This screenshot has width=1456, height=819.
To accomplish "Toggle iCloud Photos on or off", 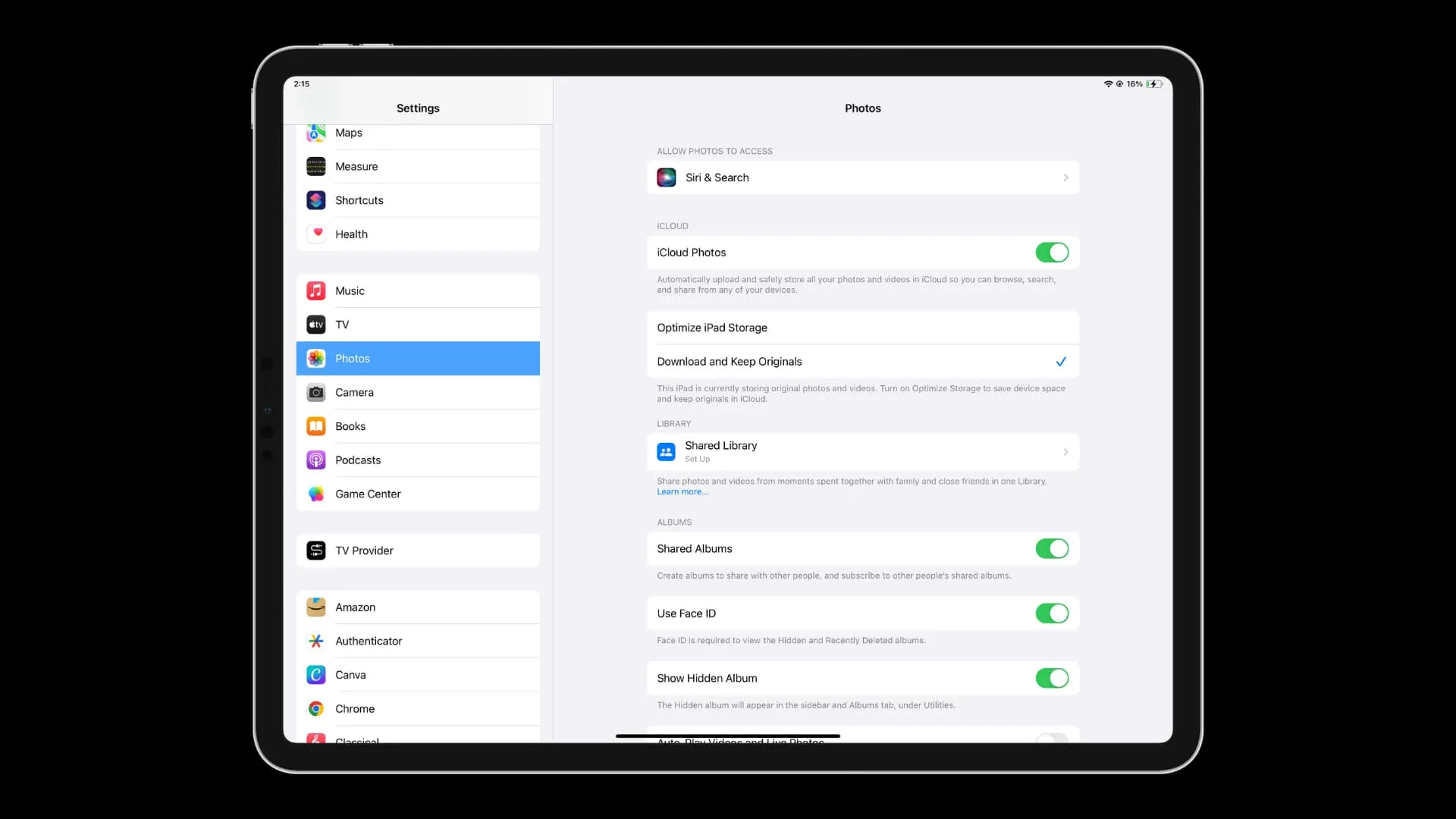I will pos(1051,252).
